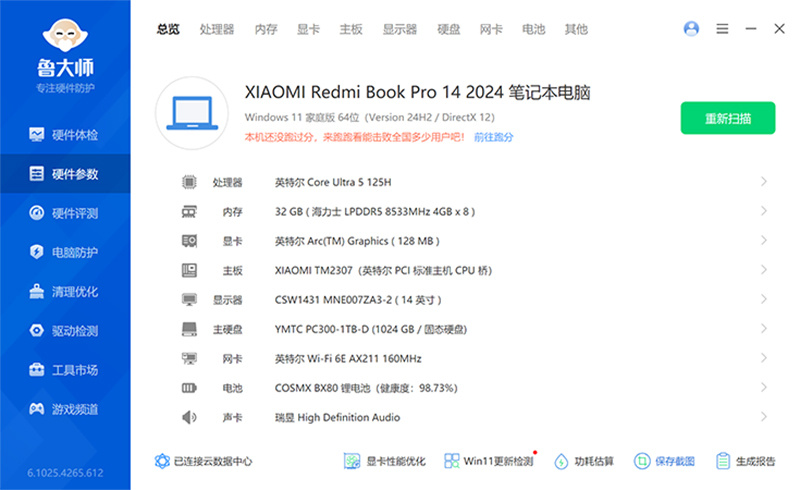Viewport: 800px width, 490px height.
Task: Expand the 显卡 Arc Graphics row chevron
Action: tap(763, 240)
